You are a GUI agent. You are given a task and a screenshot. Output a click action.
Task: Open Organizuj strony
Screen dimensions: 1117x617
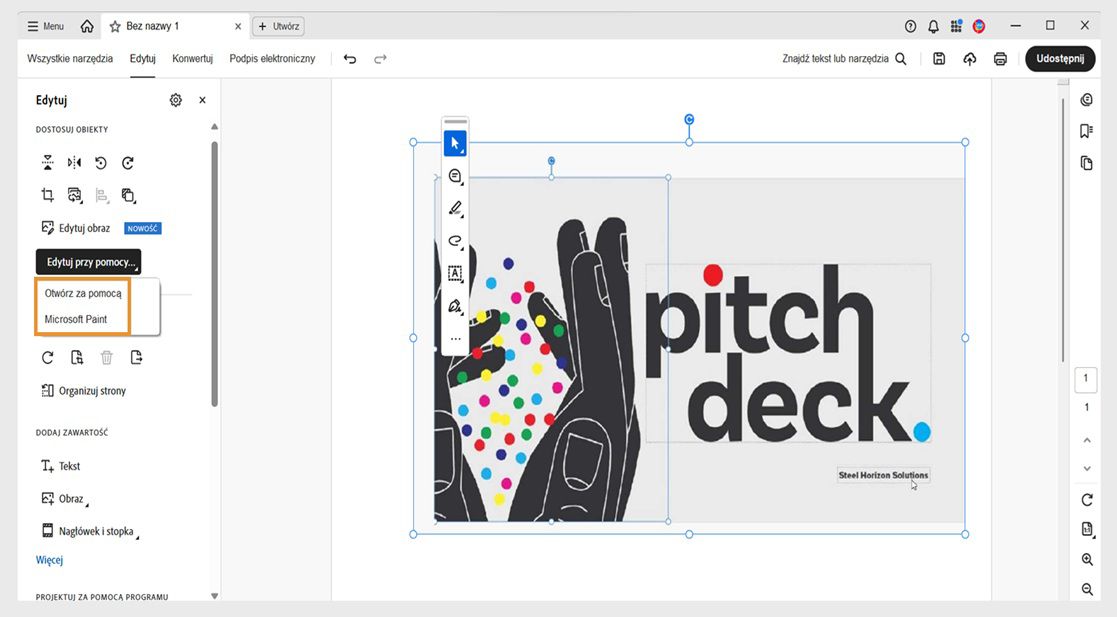[83, 390]
